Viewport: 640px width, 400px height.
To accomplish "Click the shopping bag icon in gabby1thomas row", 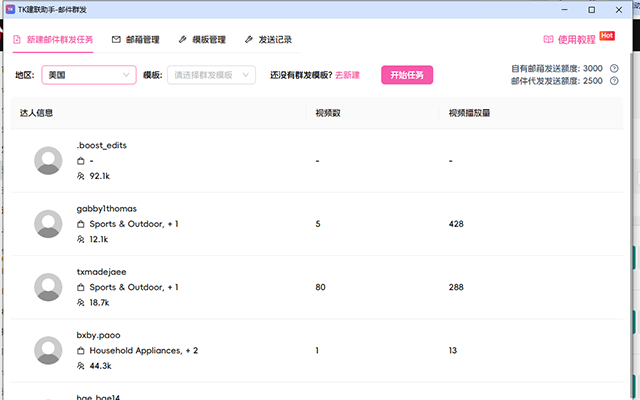I will click(x=81, y=224).
